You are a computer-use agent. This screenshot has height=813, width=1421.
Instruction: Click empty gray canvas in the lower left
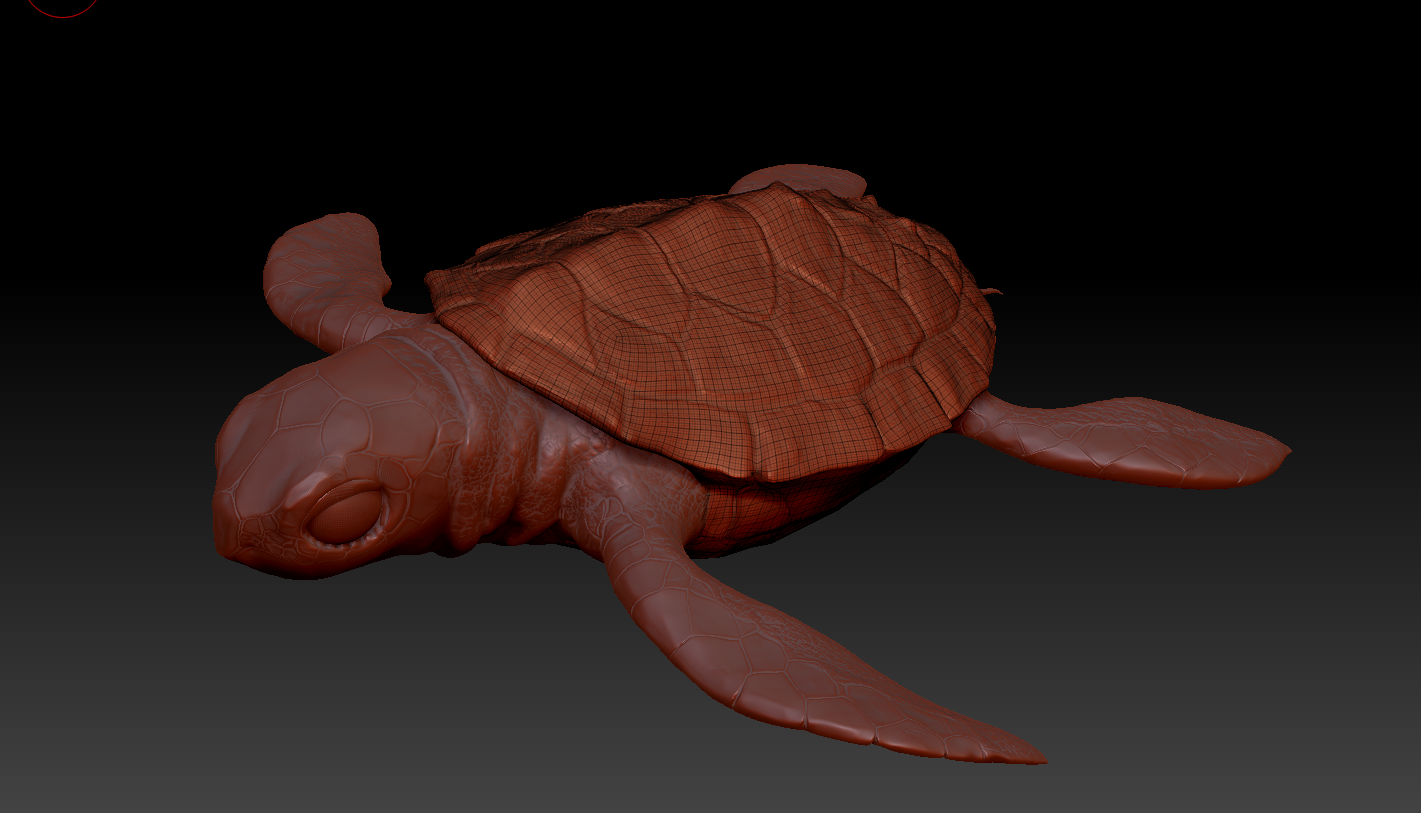tap(150, 720)
